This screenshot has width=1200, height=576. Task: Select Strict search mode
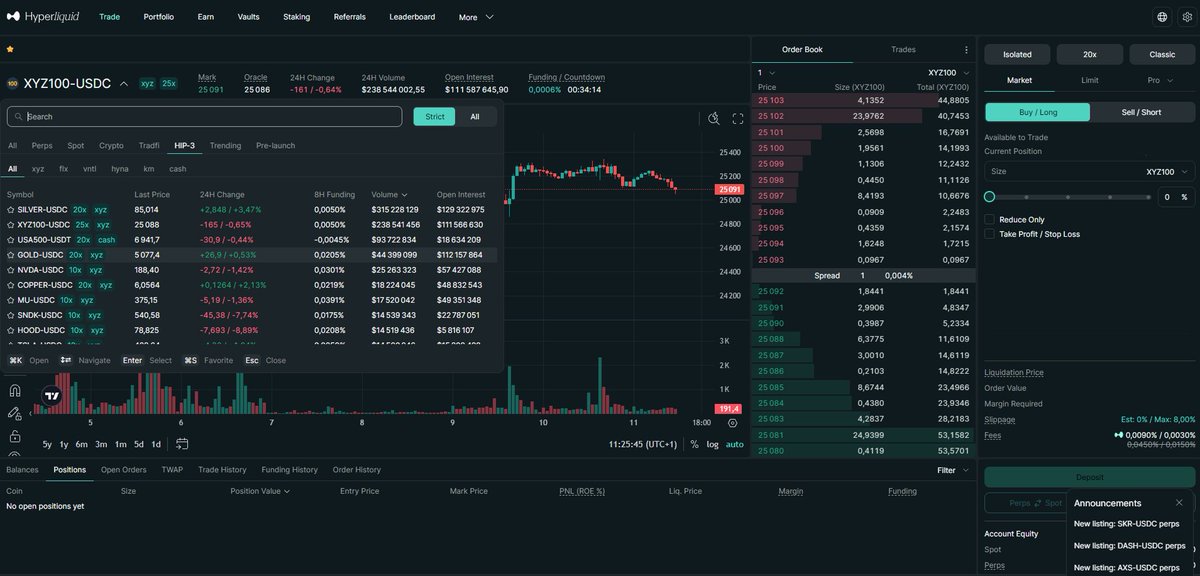pyautogui.click(x=435, y=117)
